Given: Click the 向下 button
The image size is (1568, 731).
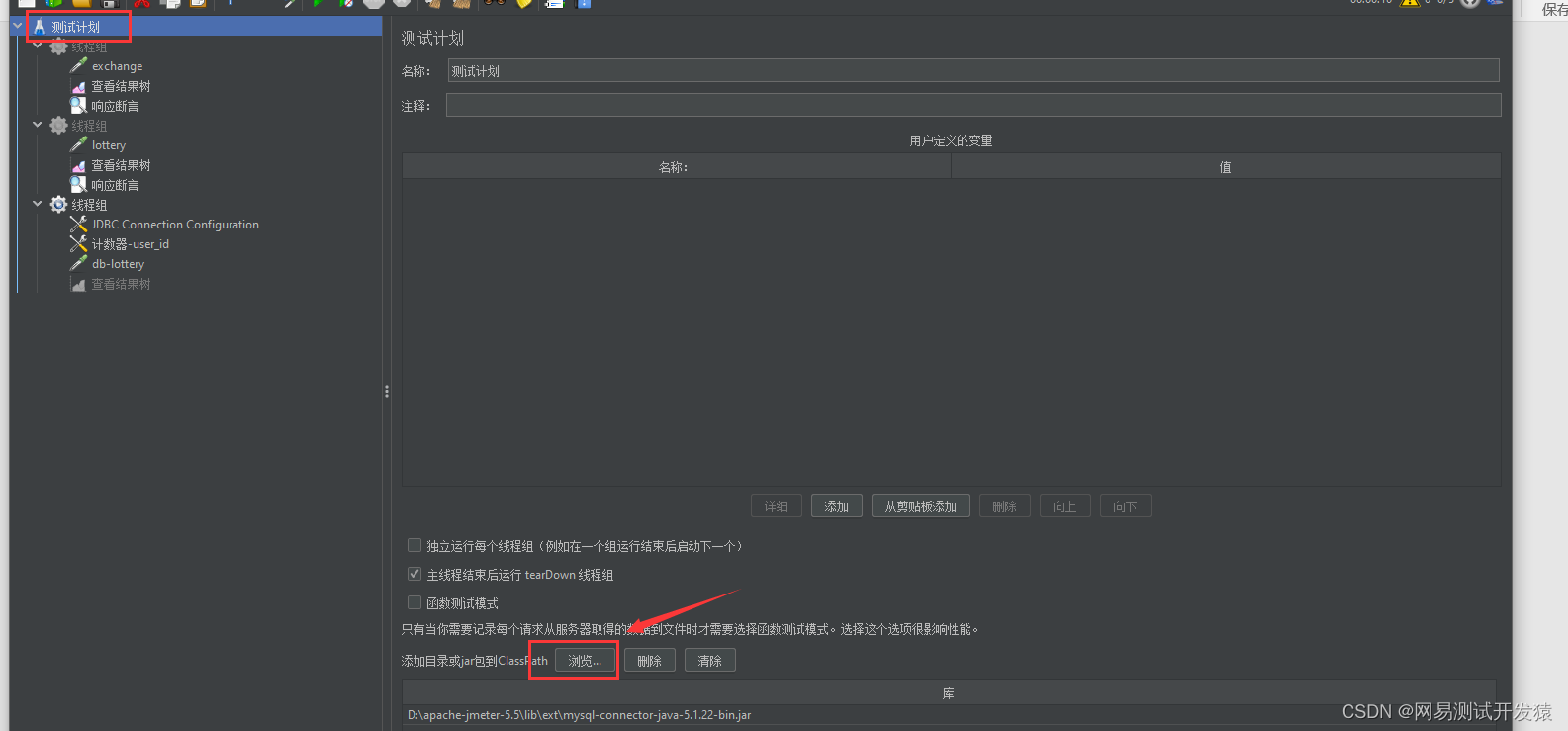Looking at the screenshot, I should pos(1126,506).
